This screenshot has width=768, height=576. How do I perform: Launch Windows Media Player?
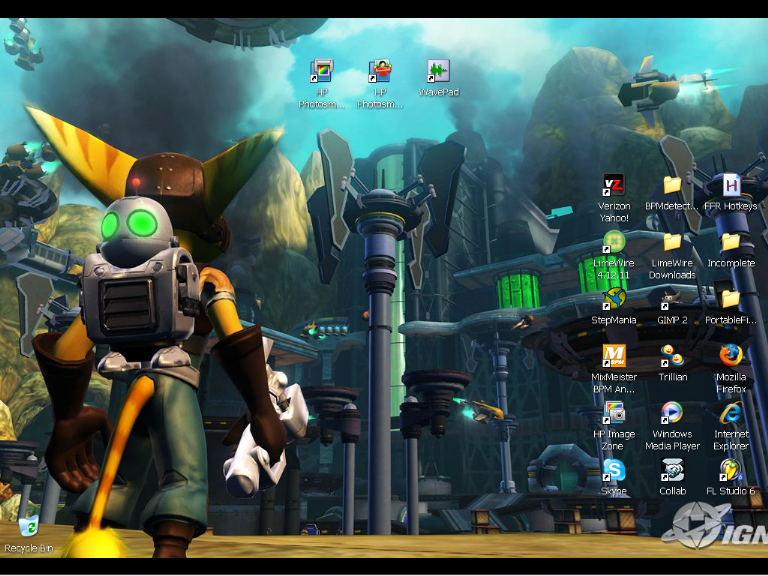672,413
